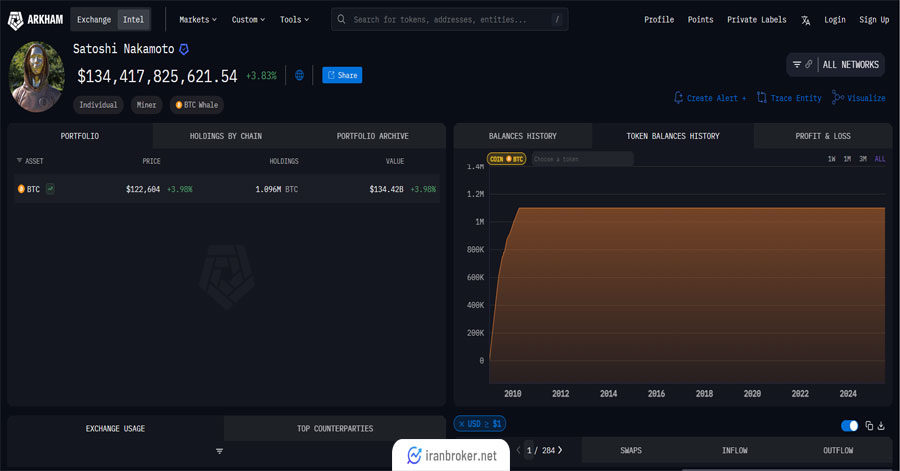Click the BTC chart icon in asset row
The height and width of the screenshot is (471, 900).
(x=51, y=188)
